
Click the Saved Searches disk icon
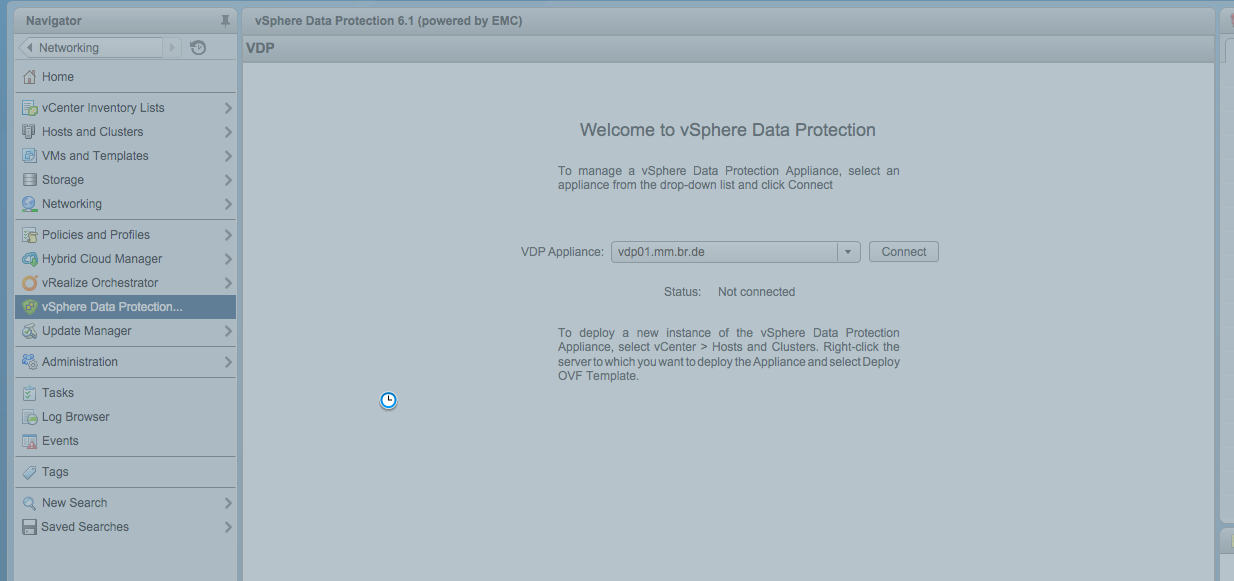30,527
